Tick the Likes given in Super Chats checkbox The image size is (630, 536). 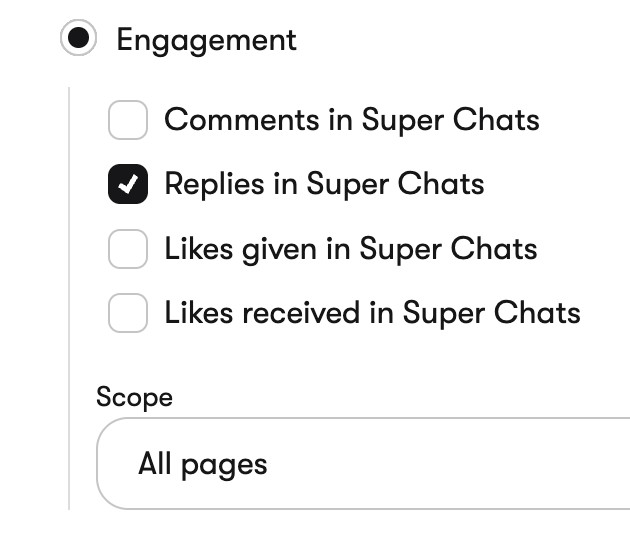click(x=128, y=249)
